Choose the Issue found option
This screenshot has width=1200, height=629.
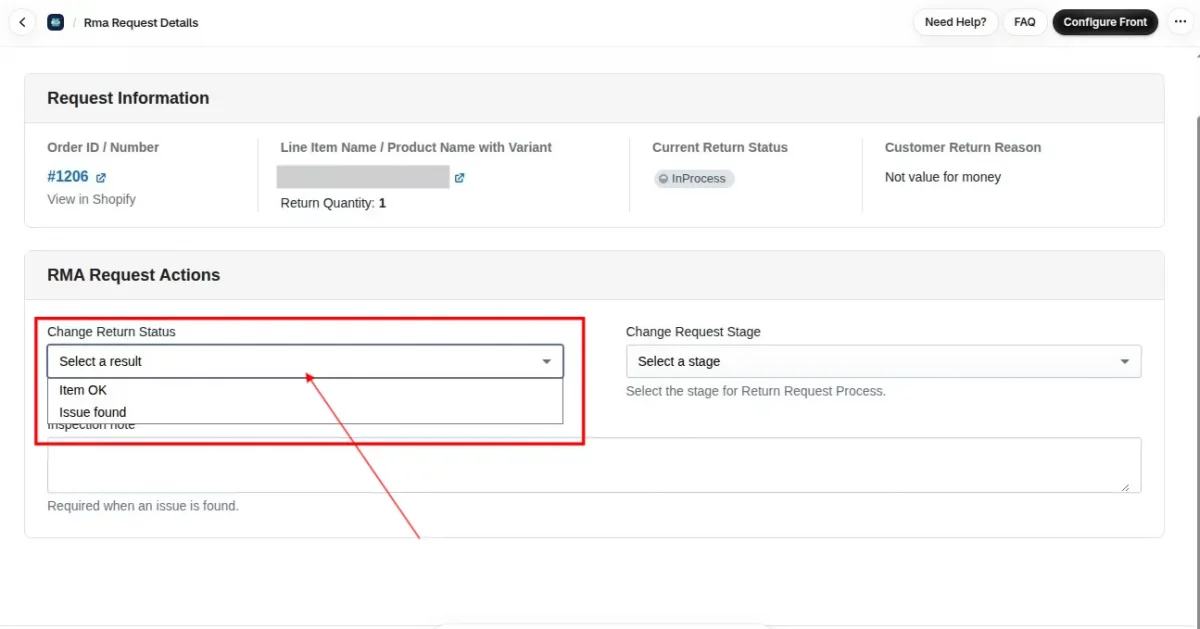point(305,412)
